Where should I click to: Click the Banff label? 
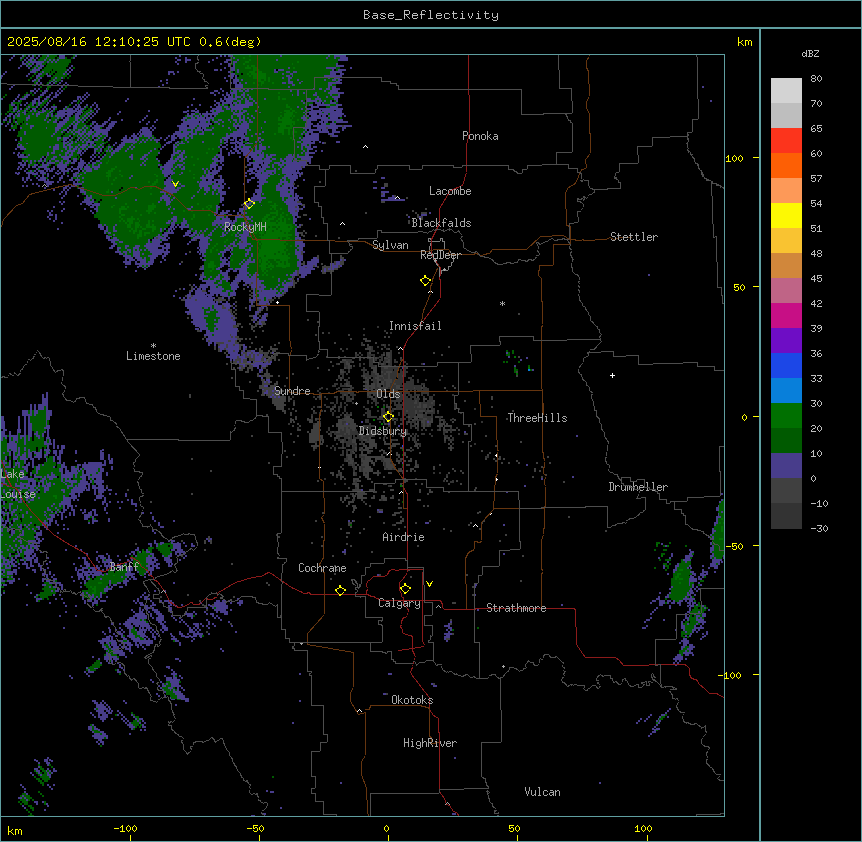pos(124,566)
